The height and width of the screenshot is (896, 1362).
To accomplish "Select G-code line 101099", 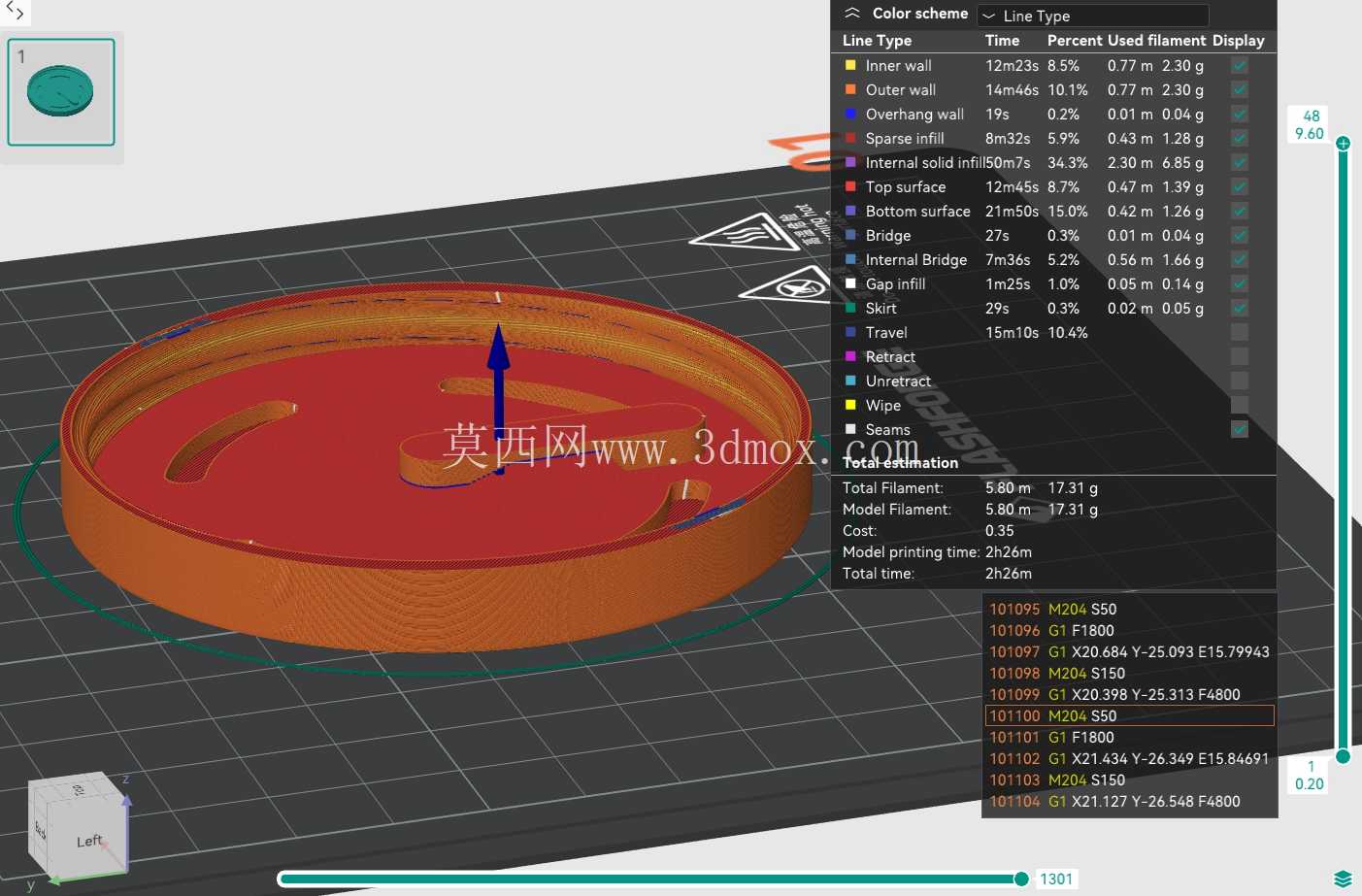I will tap(1130, 694).
